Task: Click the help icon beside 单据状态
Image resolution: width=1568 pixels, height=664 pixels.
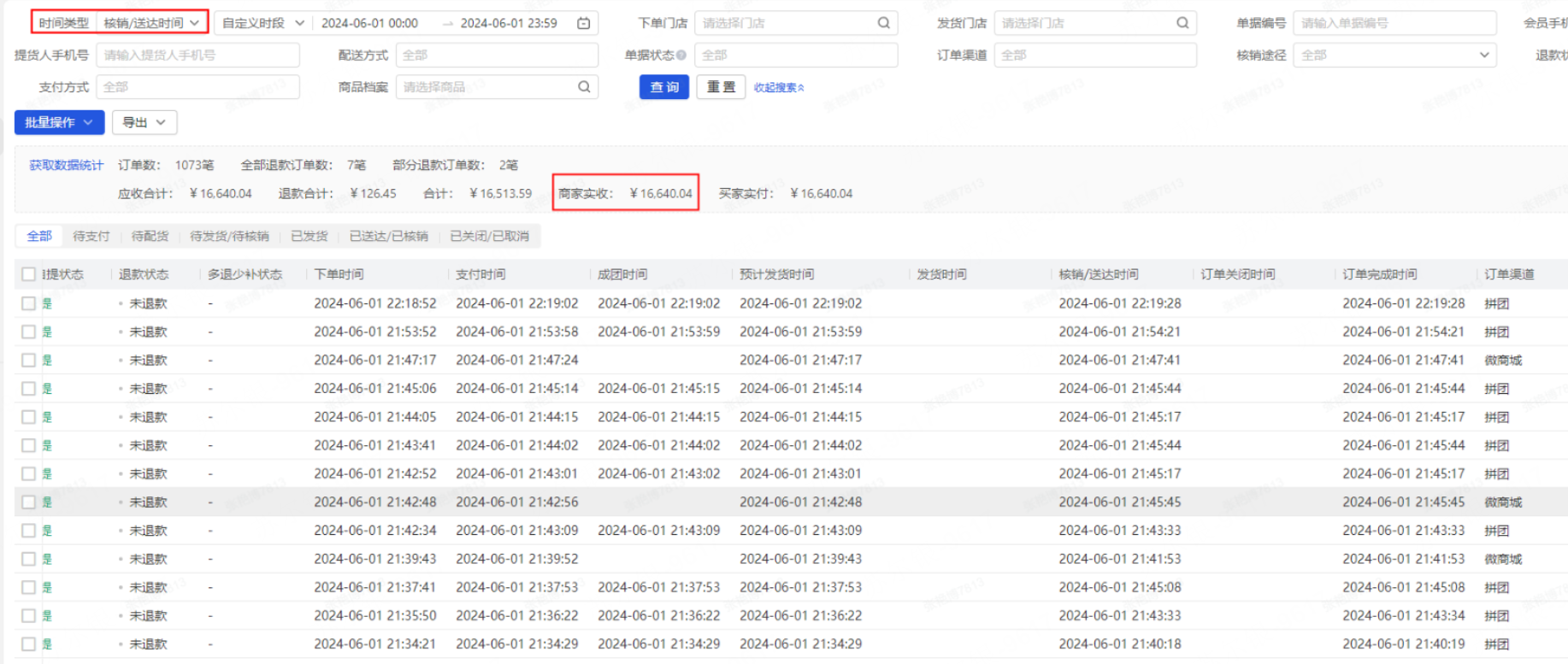Action: click(x=681, y=55)
